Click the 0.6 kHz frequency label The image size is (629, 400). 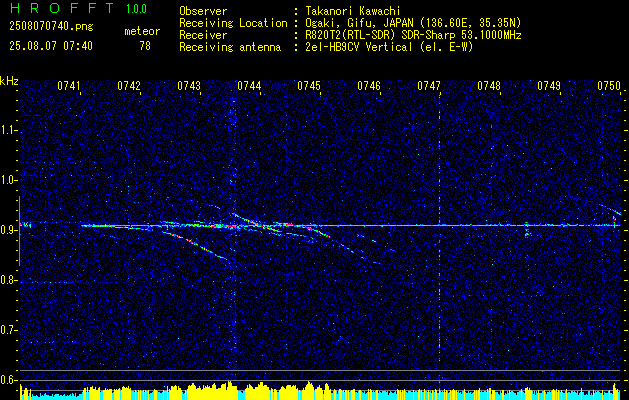pos(8,380)
